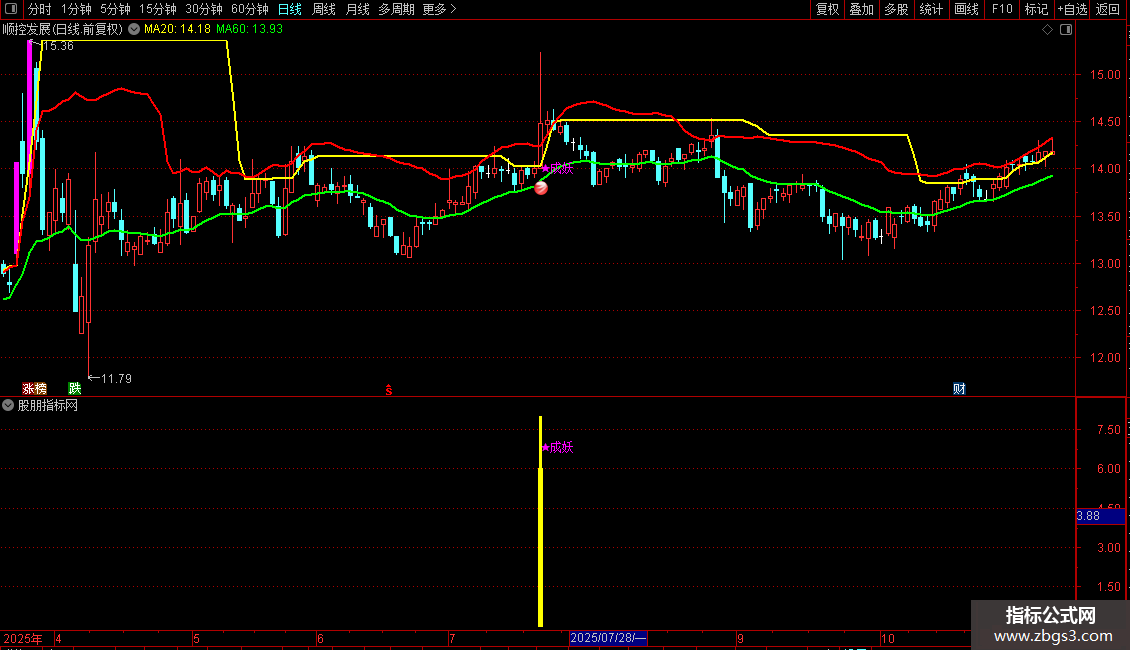Click the MA60: 13.93 legend value
Screen dimensions: 1130x650
pyautogui.click(x=249, y=29)
